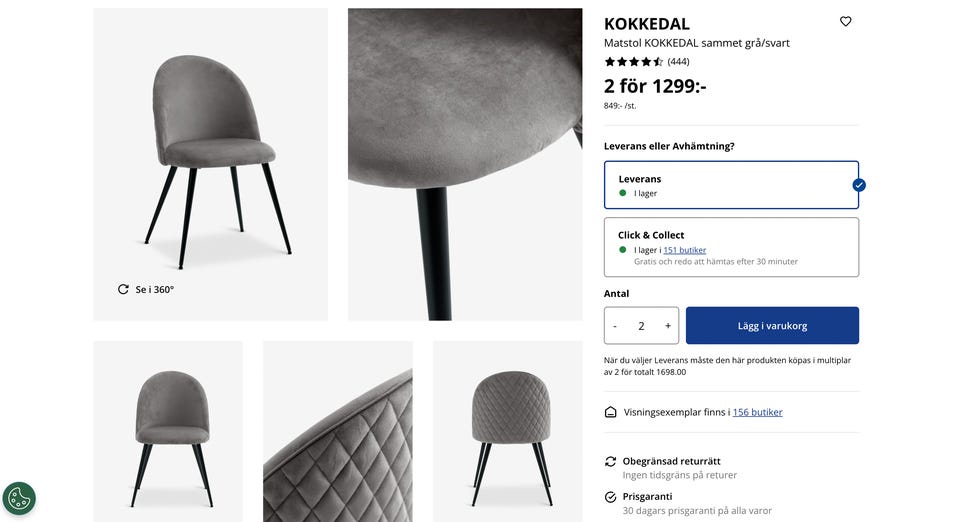Select the Leverans delivery option
The height and width of the screenshot is (522, 960).
[731, 185]
